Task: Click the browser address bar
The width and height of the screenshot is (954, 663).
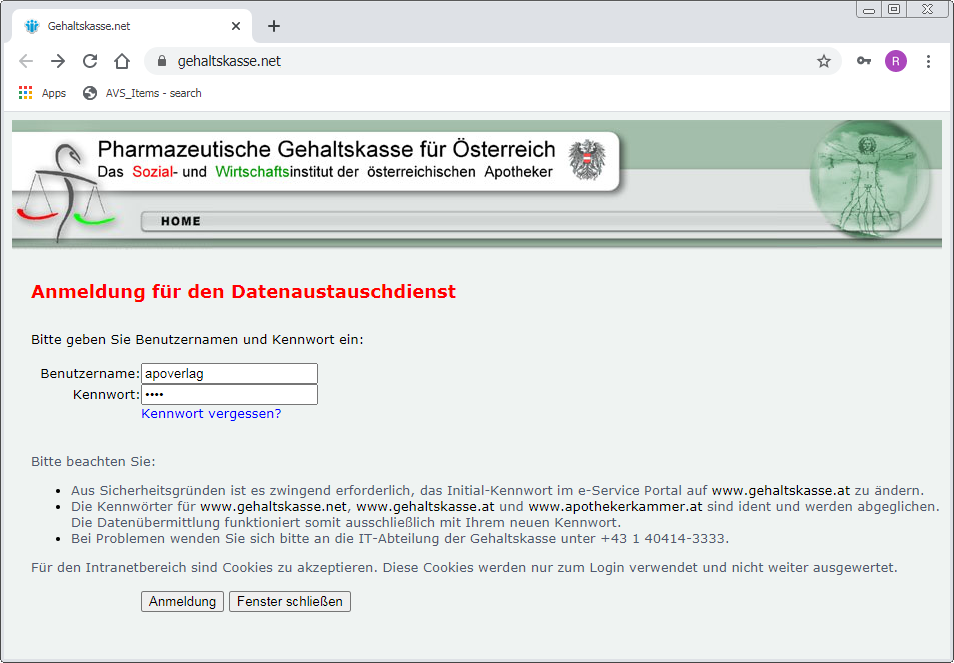Action: pos(400,60)
